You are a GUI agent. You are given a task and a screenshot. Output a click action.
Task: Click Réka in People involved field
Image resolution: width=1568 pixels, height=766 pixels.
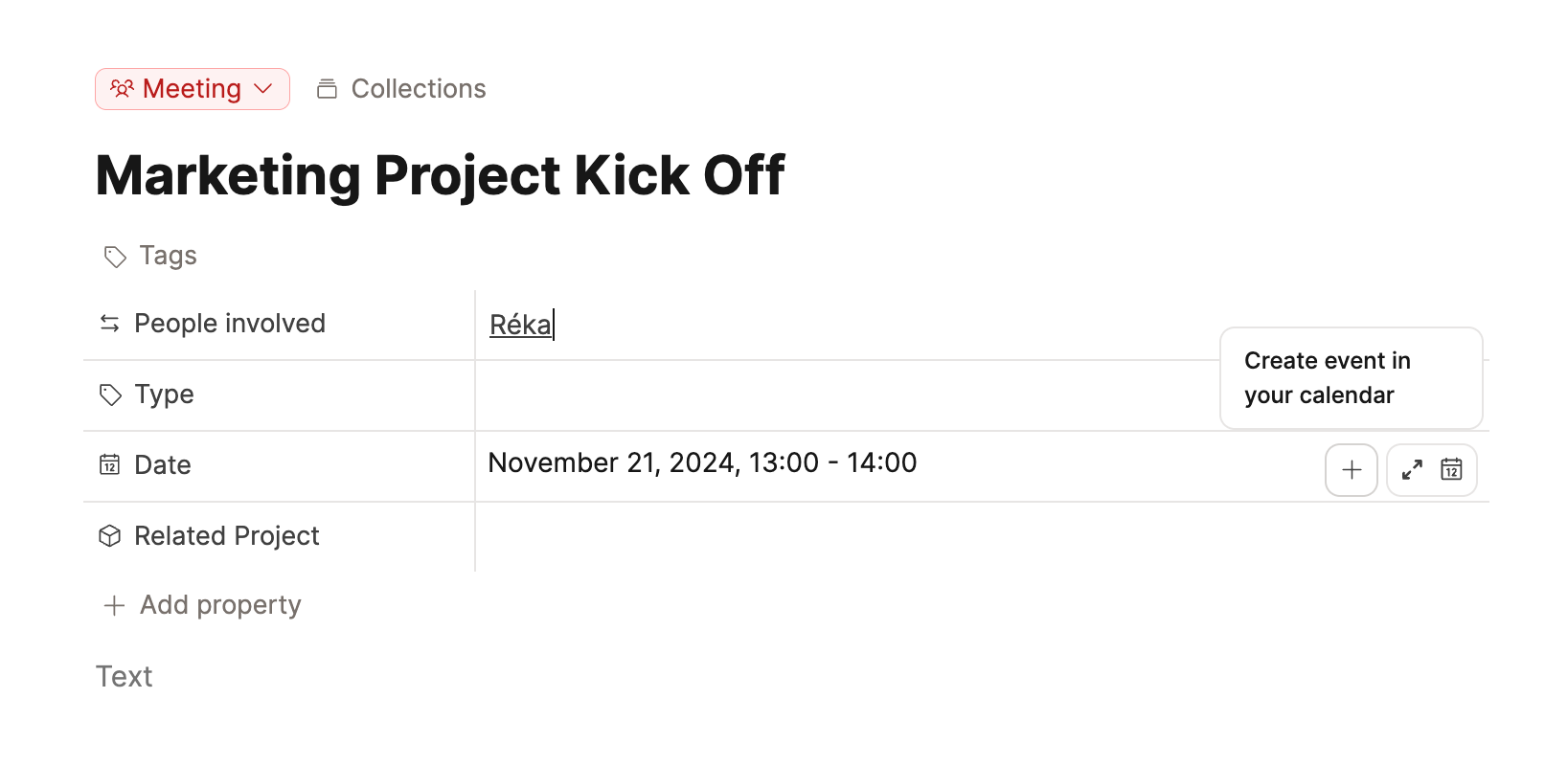[x=520, y=324]
